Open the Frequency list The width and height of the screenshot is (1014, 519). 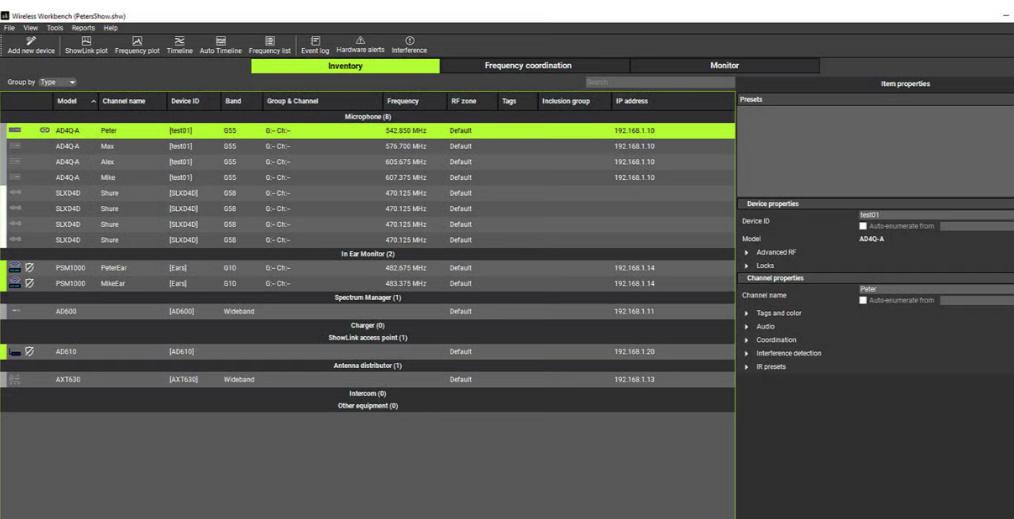pyautogui.click(x=270, y=45)
